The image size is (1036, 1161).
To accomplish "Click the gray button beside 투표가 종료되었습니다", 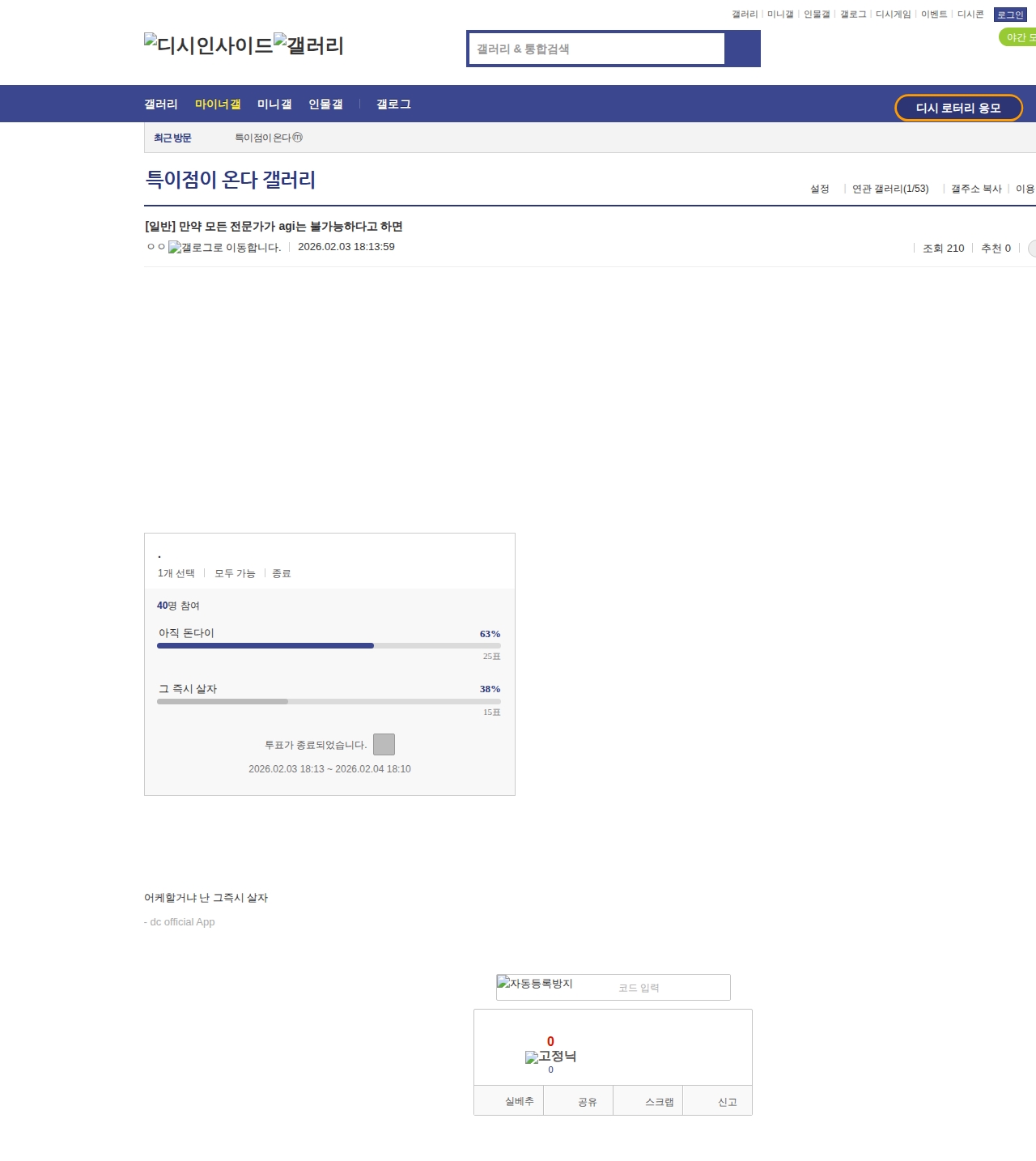I will pyautogui.click(x=384, y=745).
